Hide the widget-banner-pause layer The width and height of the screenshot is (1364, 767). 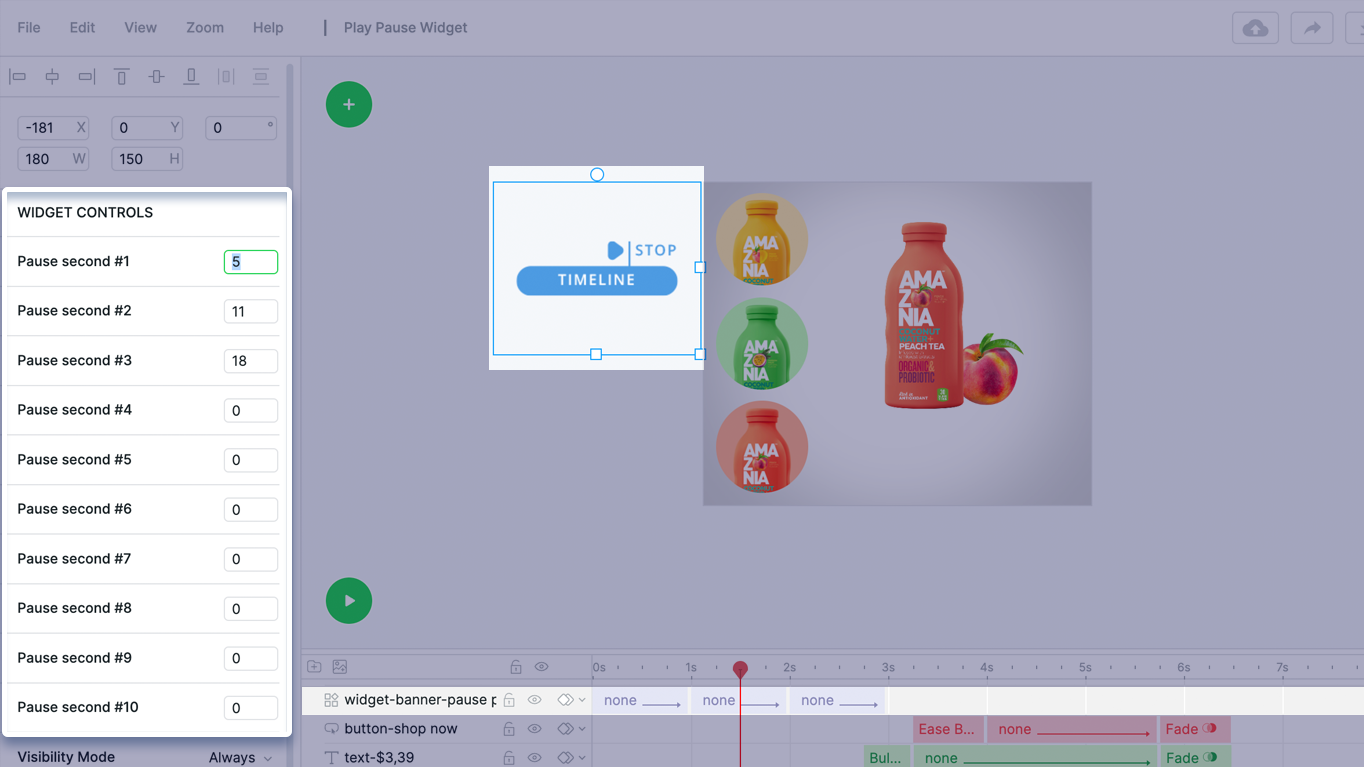pos(534,700)
